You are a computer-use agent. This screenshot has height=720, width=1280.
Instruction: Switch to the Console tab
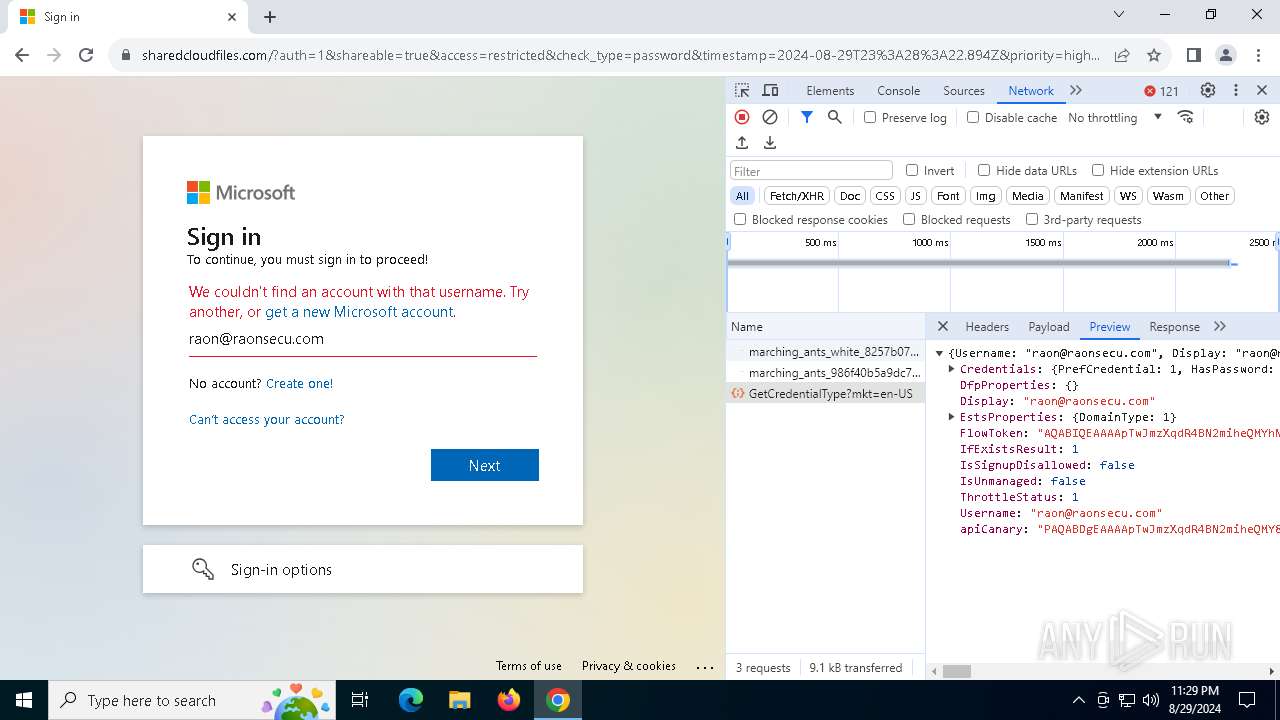(x=898, y=90)
